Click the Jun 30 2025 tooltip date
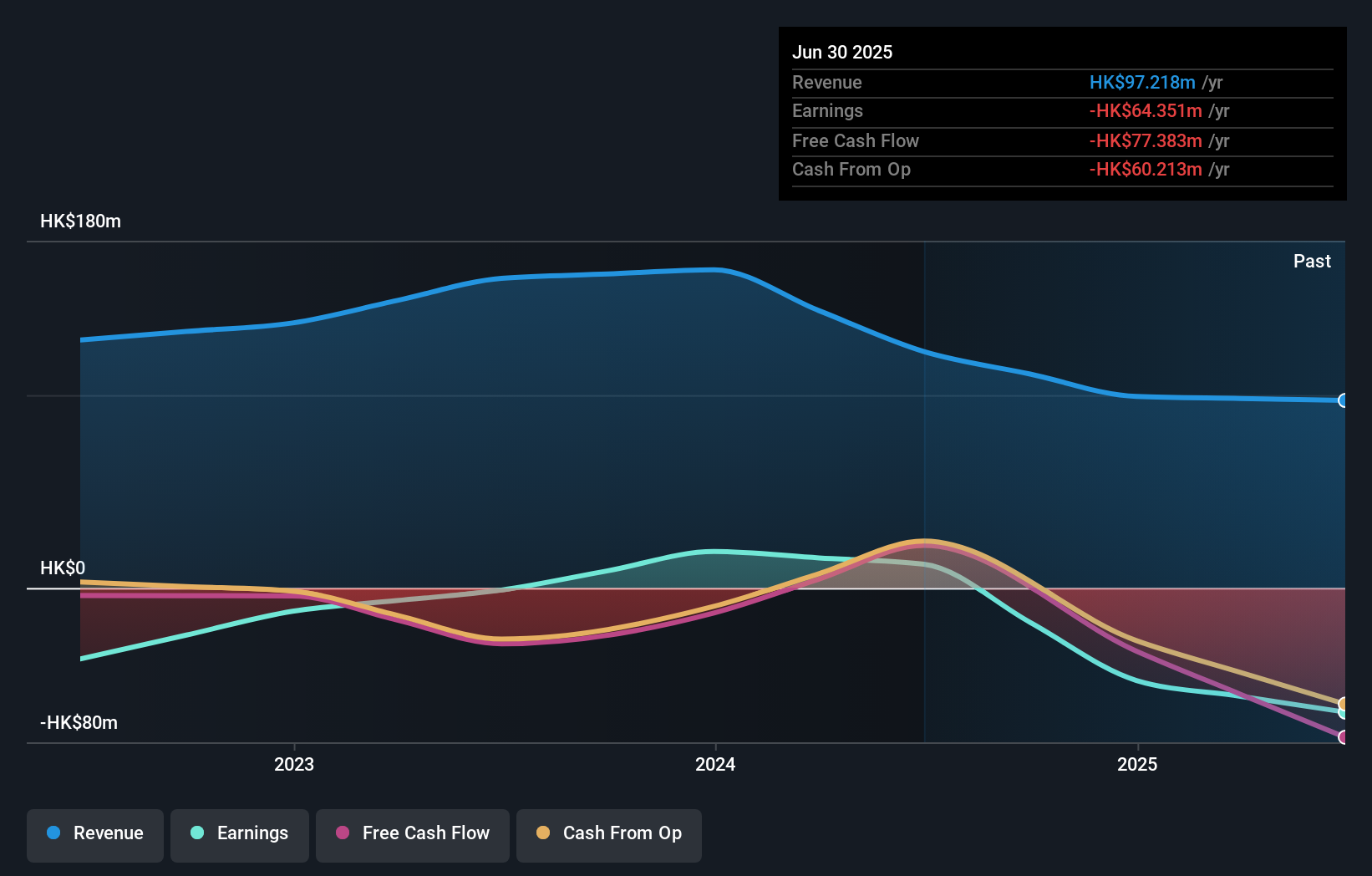 pos(842,53)
